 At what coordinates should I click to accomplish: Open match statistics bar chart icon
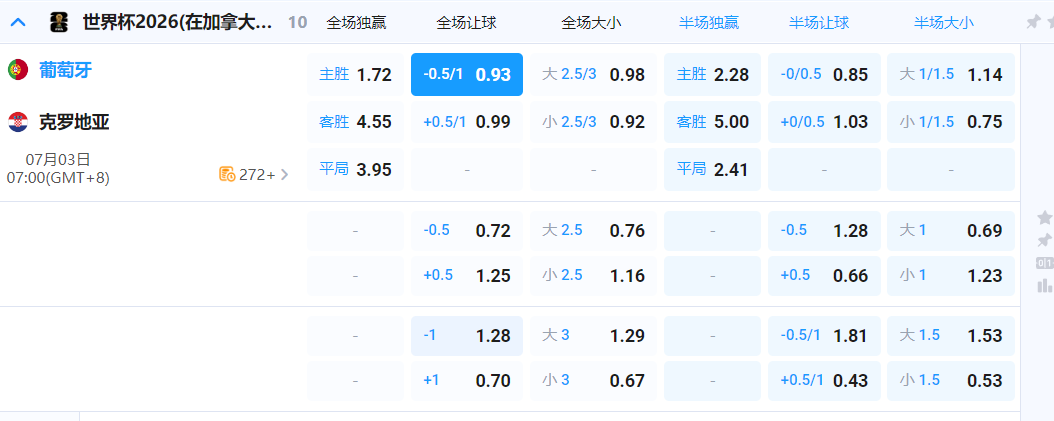1045,286
